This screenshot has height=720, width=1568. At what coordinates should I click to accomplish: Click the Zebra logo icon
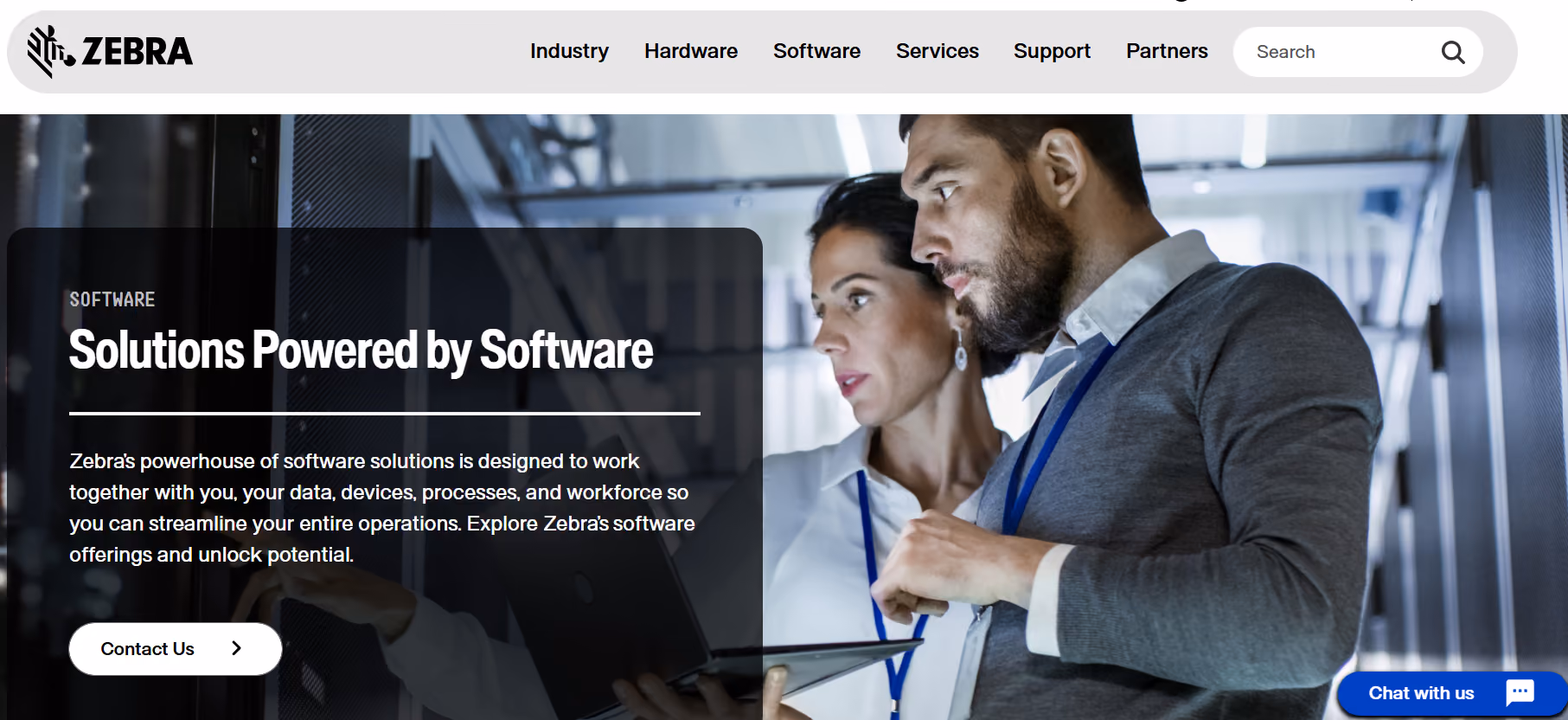tap(50, 51)
